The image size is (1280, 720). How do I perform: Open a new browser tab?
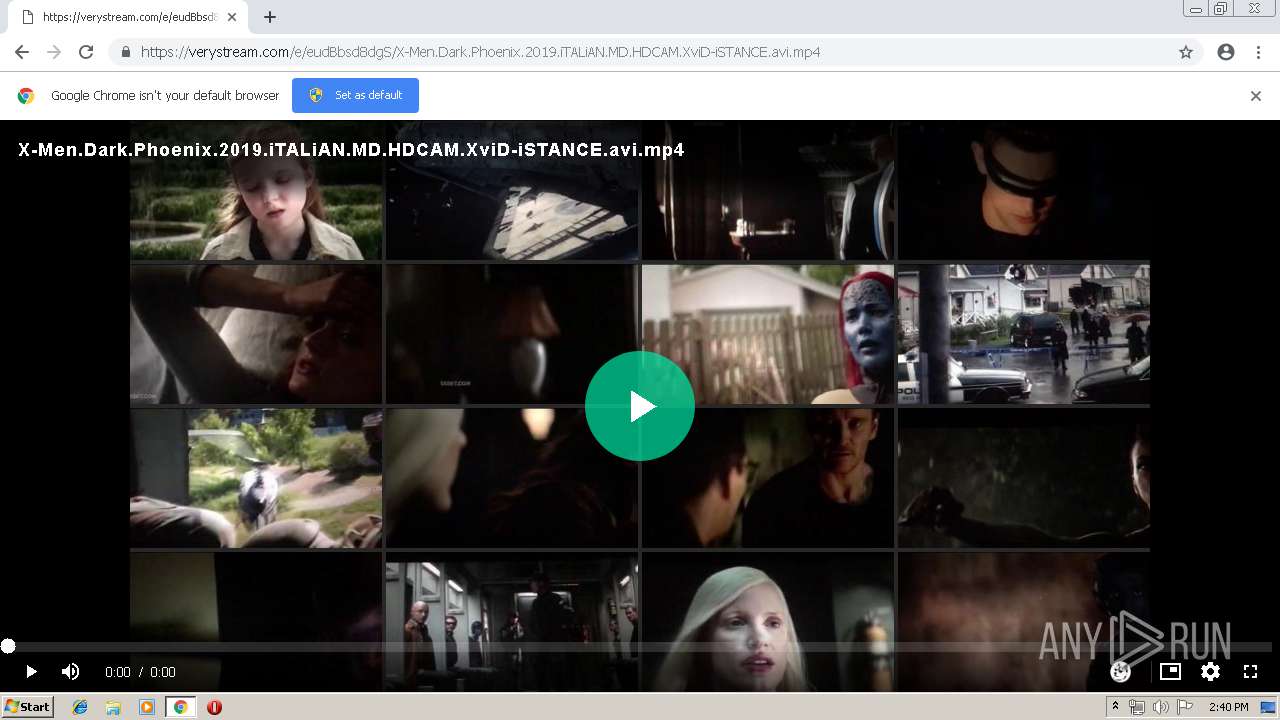(x=270, y=17)
